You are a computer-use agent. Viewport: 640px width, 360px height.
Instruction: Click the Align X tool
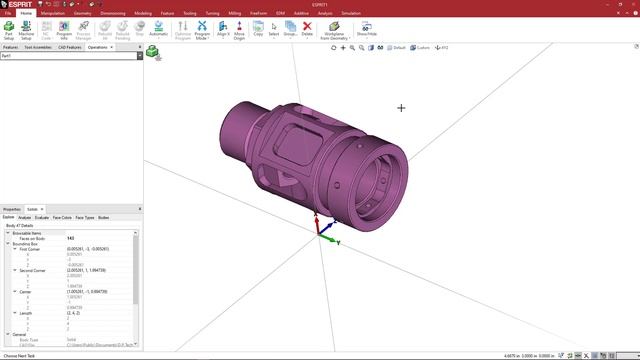pos(223,29)
